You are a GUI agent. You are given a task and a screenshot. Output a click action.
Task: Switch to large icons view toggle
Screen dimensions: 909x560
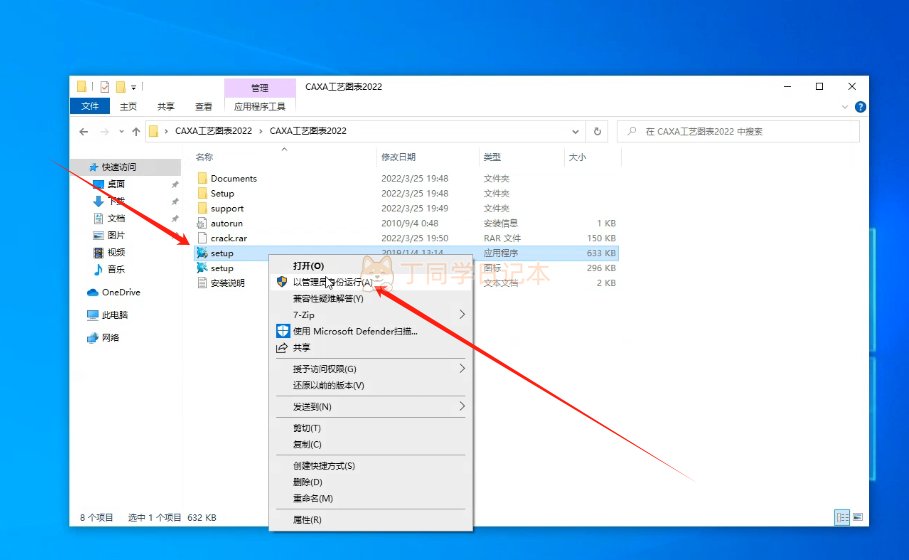856,517
